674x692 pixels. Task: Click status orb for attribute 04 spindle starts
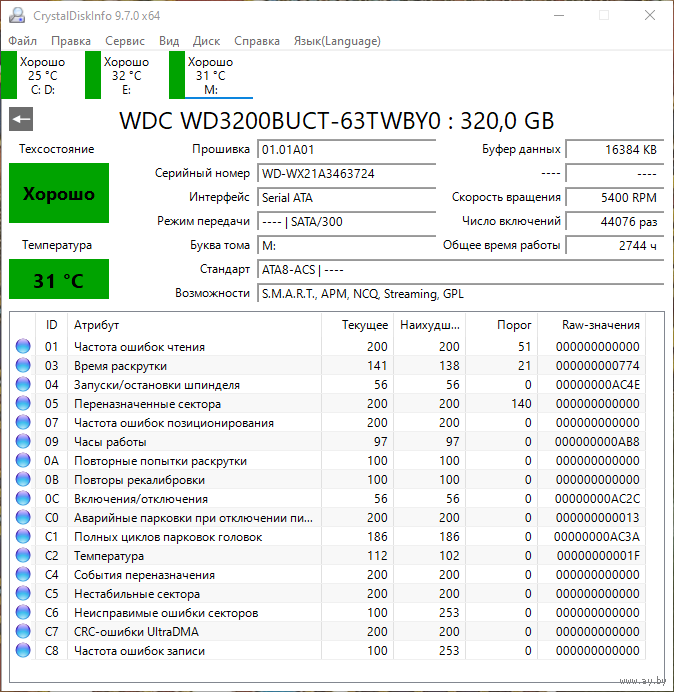point(23,384)
